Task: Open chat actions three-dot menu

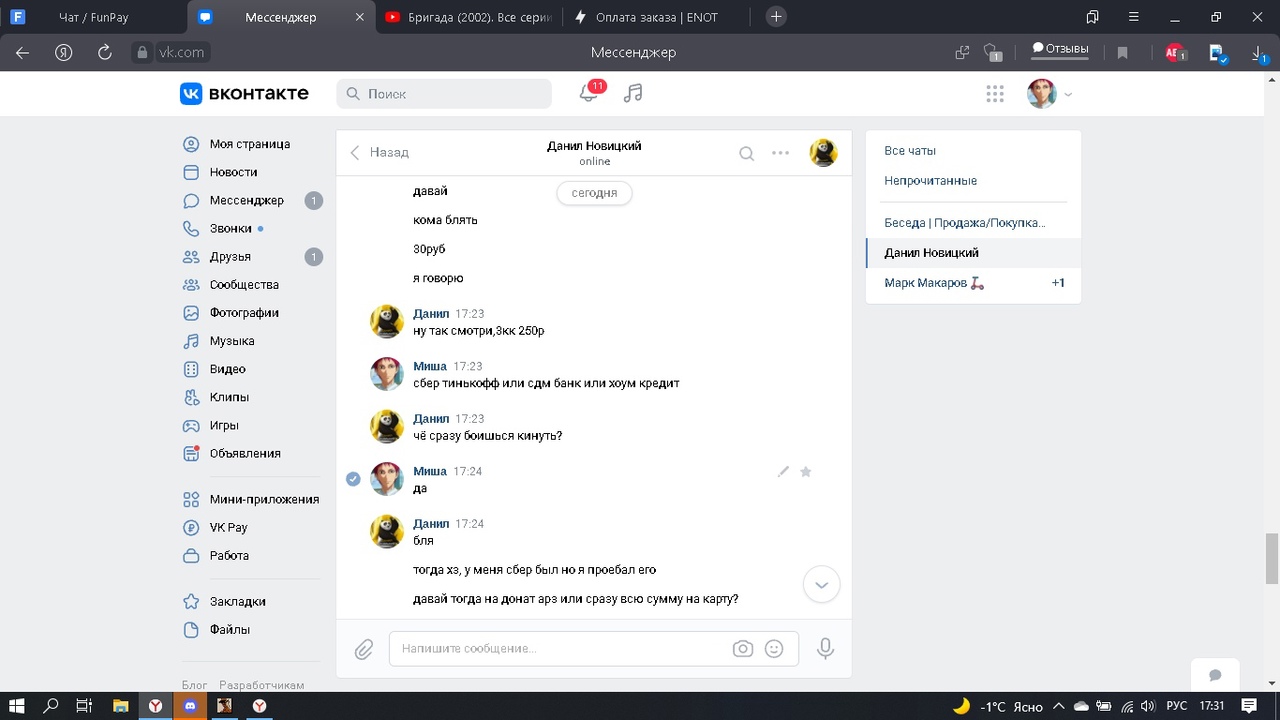Action: pos(780,153)
